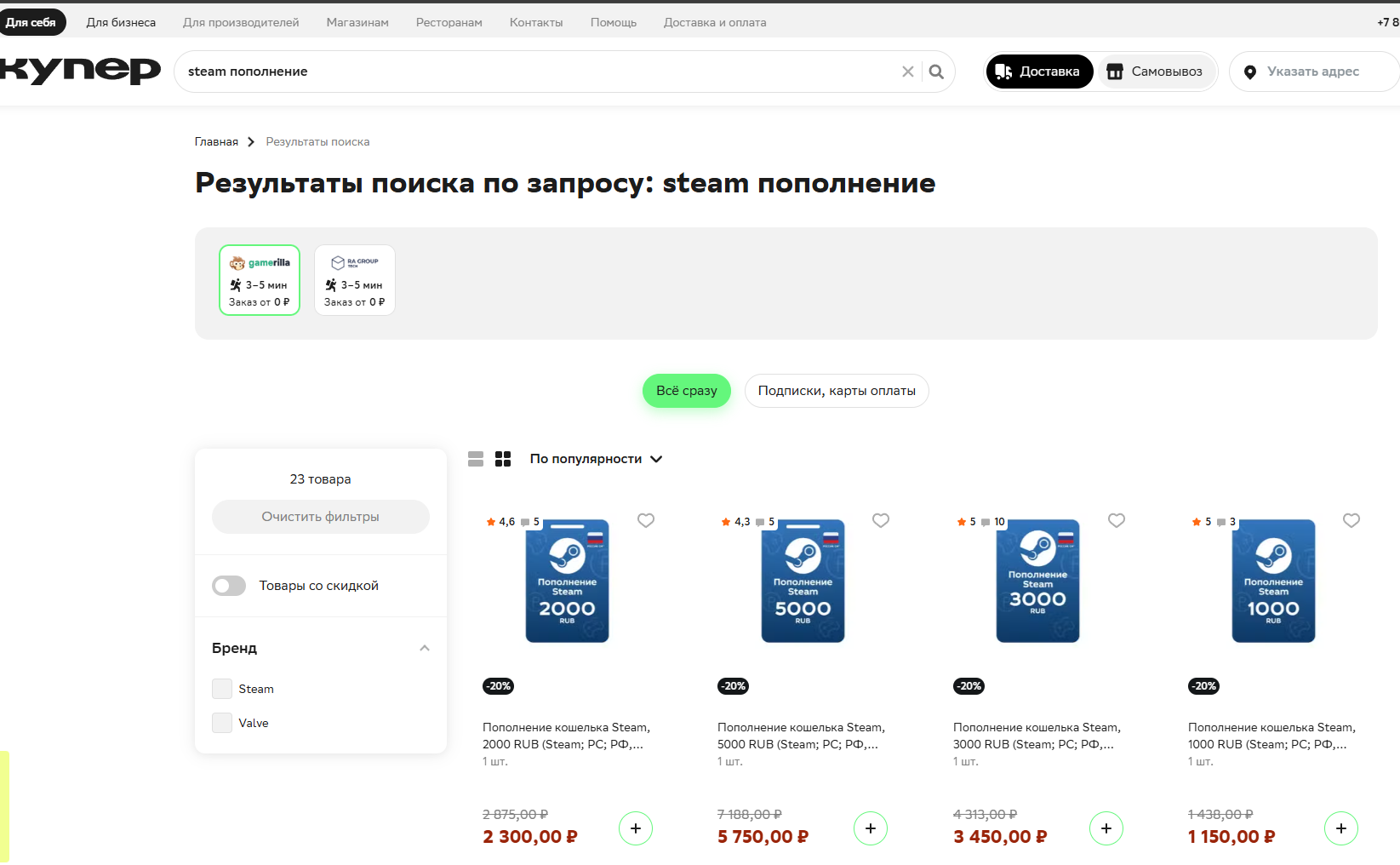Open Для производителей menu item
1400x865 pixels.
241,23
